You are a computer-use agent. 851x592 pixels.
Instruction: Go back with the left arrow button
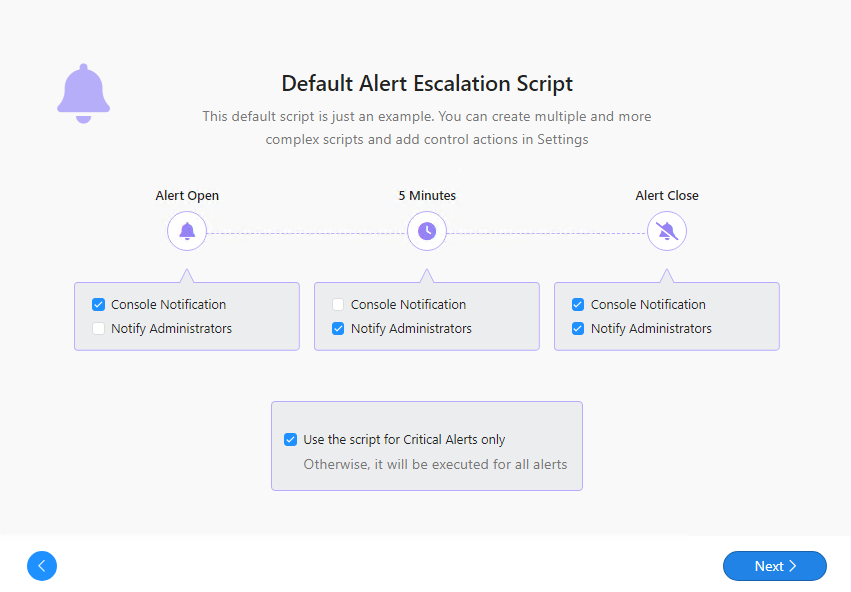click(42, 566)
